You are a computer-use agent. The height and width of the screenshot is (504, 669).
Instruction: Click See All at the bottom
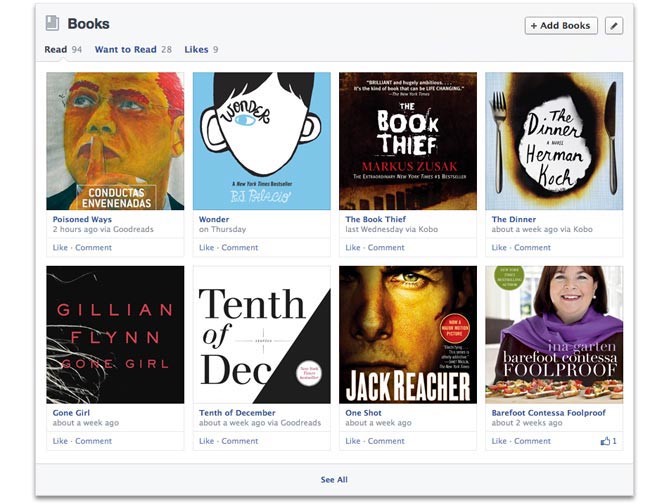click(334, 480)
